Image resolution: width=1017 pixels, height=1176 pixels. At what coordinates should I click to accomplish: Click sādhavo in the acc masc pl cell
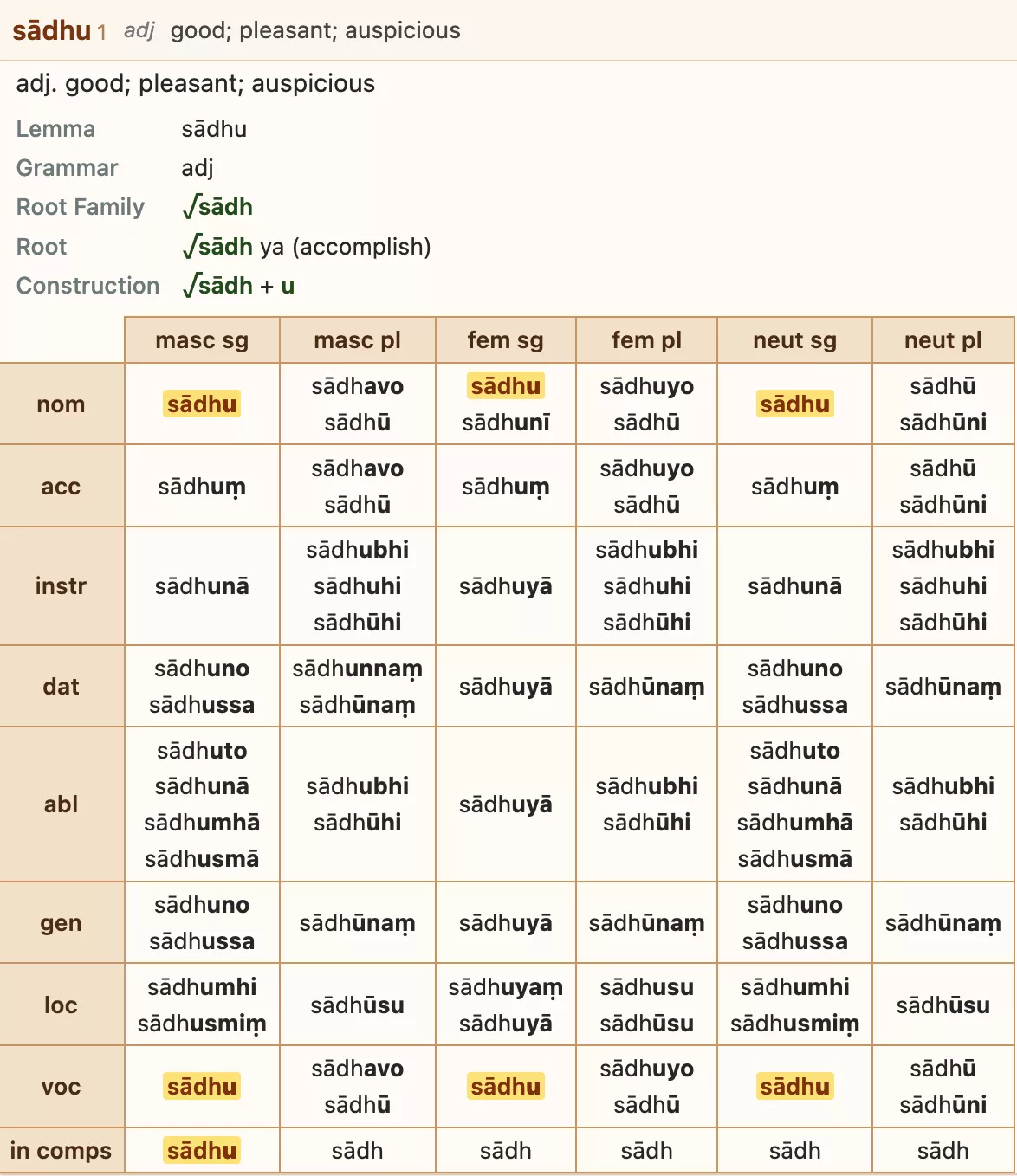(357, 468)
